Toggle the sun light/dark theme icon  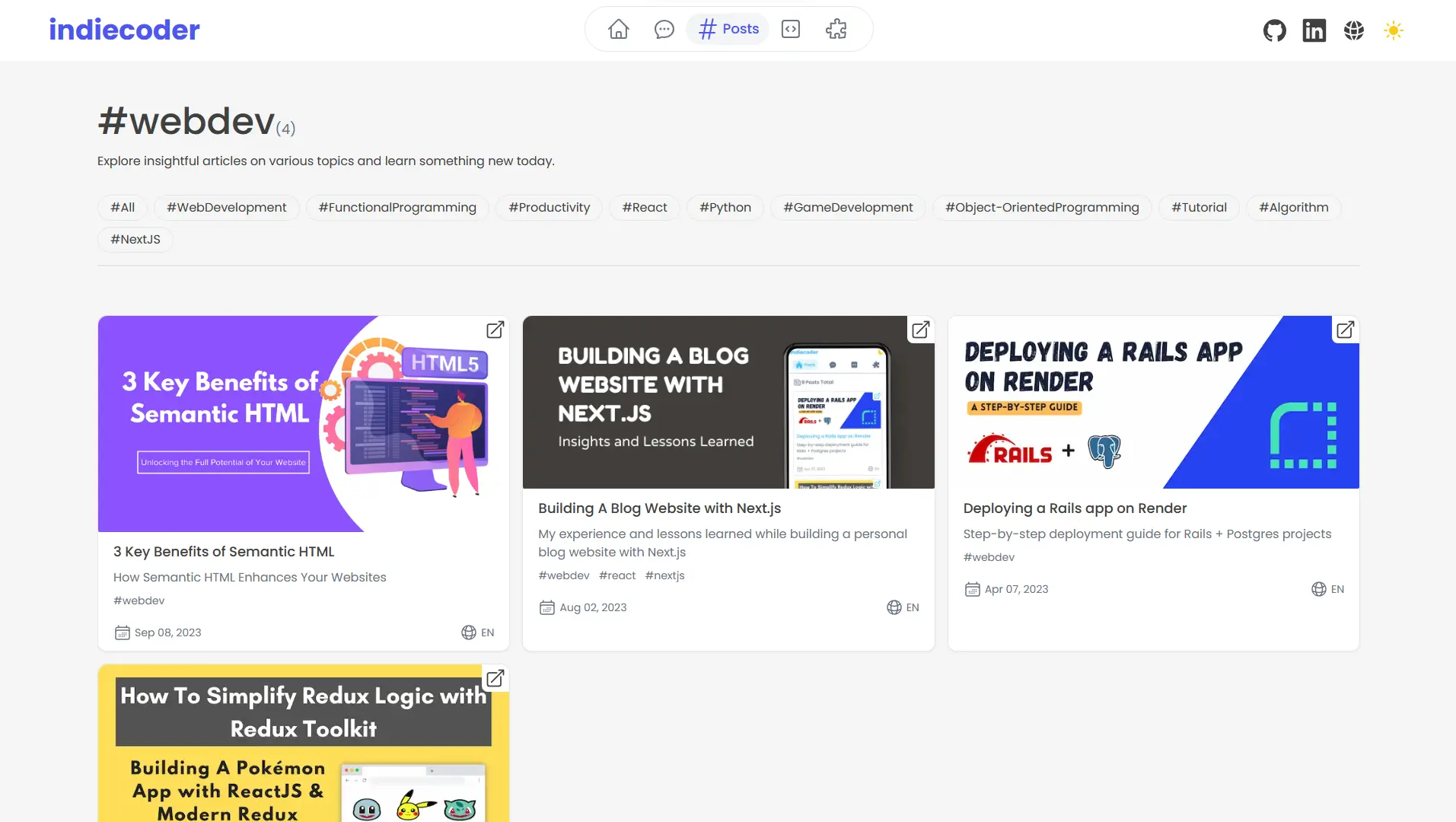1393,30
